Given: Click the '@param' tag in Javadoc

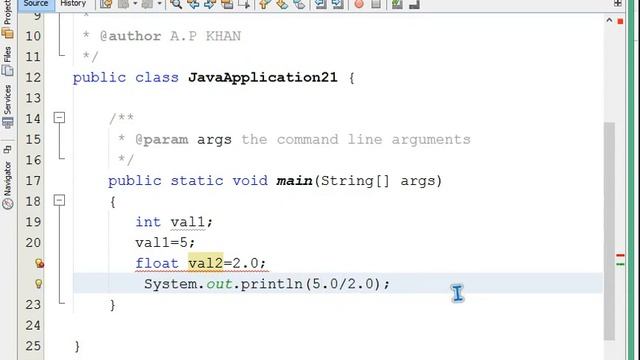Looking at the screenshot, I should [162, 140].
